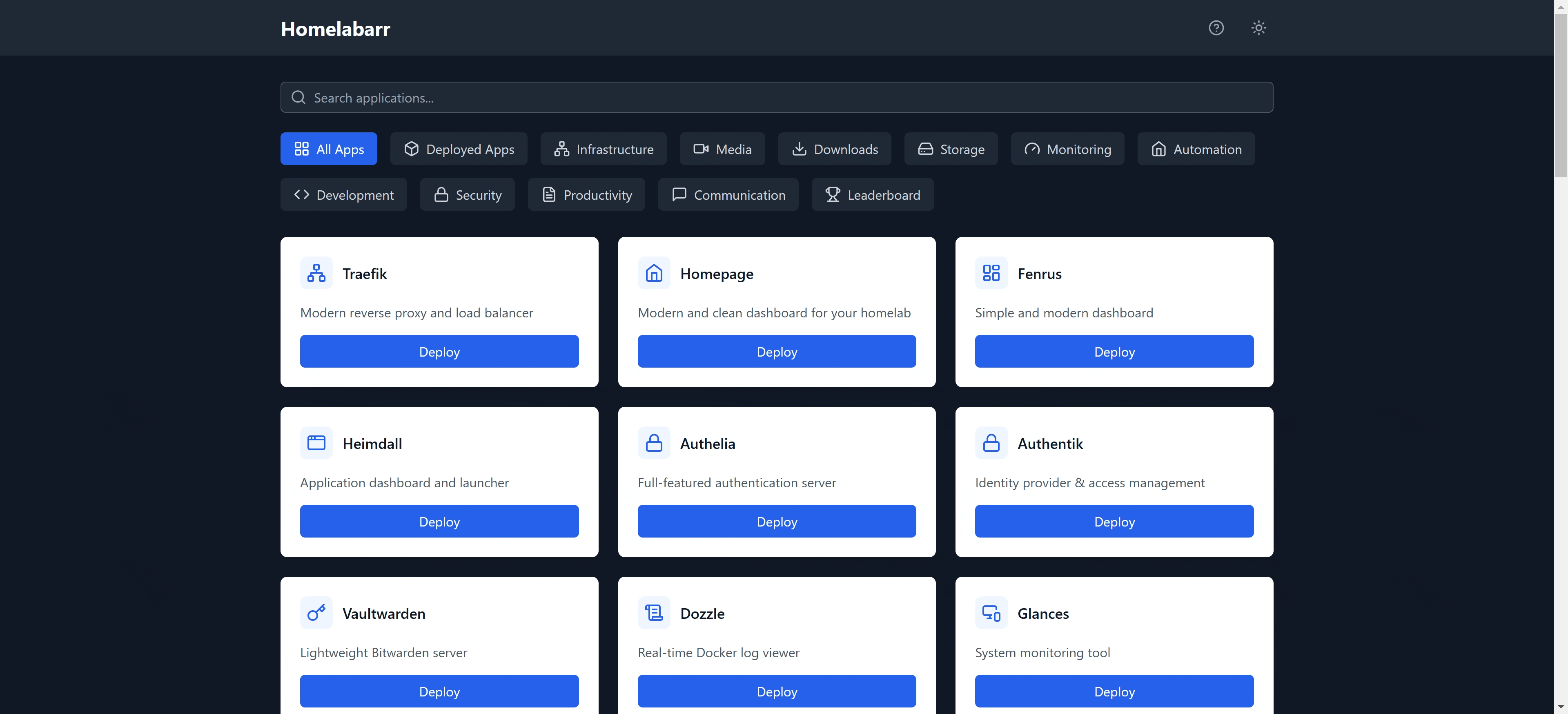Click the Vaultwarden card title

pyautogui.click(x=383, y=613)
